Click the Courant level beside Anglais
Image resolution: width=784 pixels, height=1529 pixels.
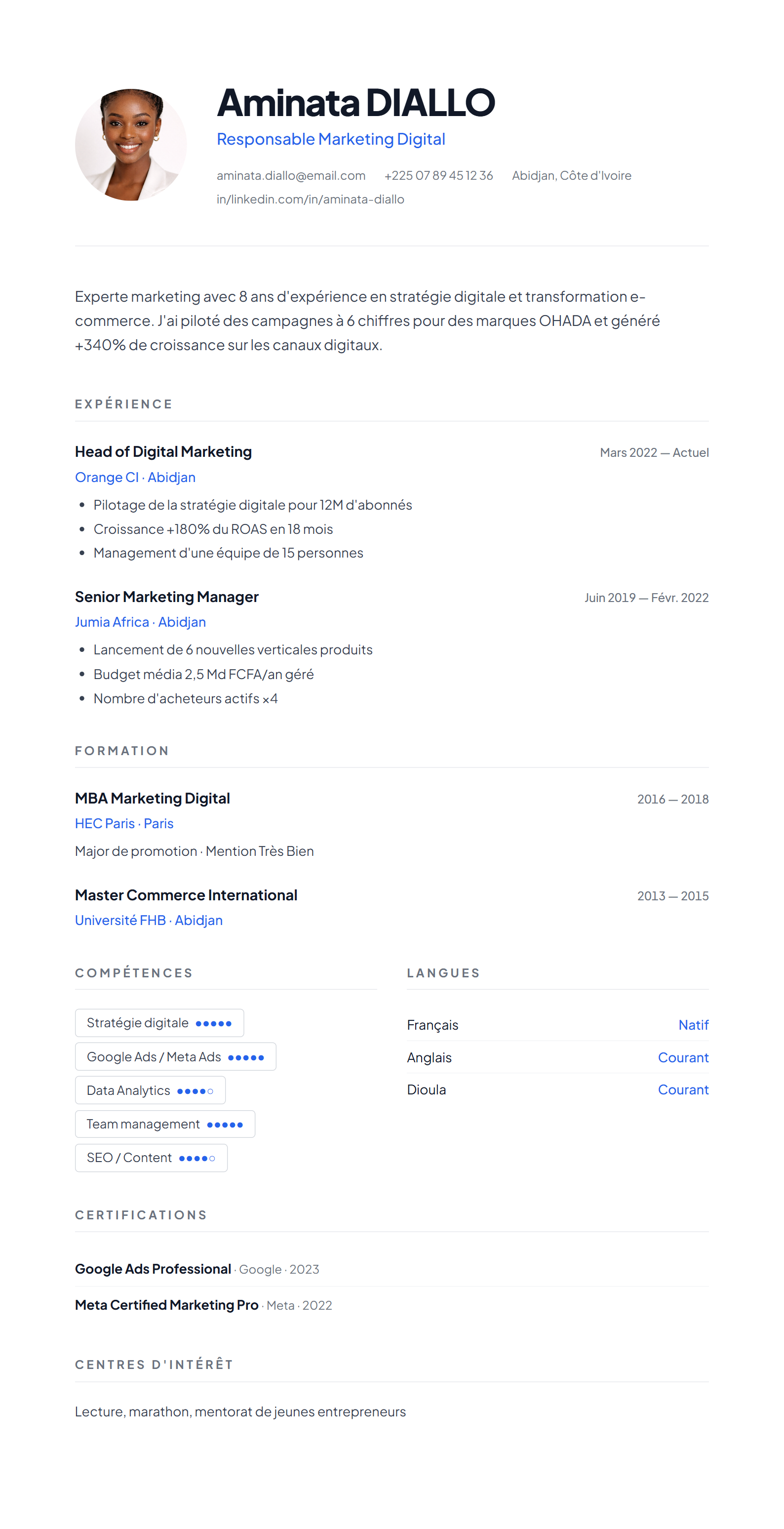(x=682, y=1058)
